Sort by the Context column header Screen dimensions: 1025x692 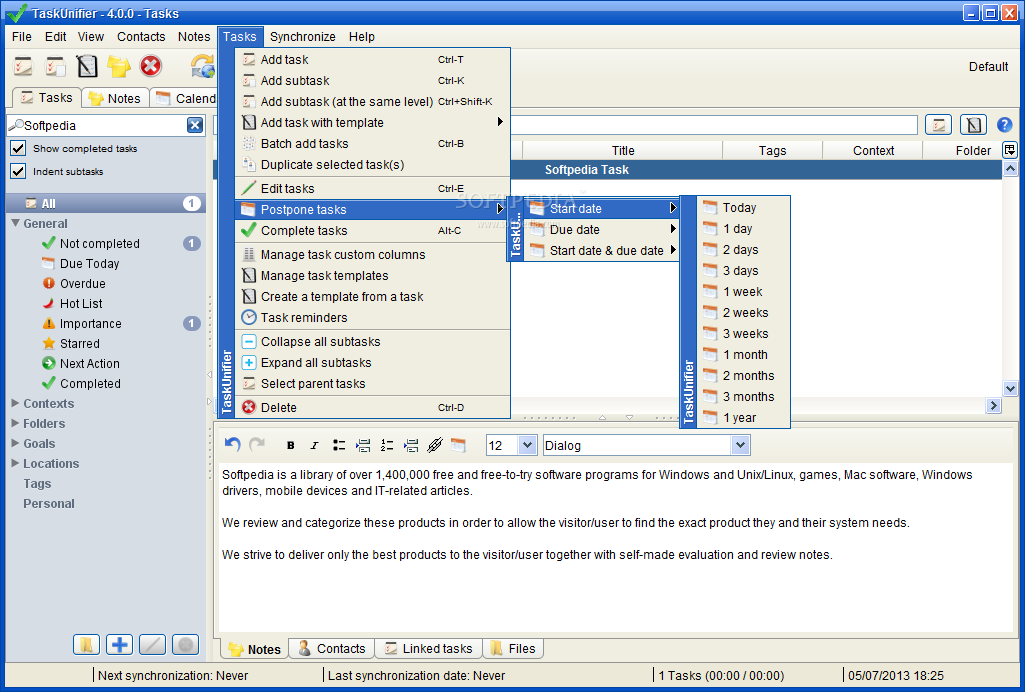[x=873, y=150]
